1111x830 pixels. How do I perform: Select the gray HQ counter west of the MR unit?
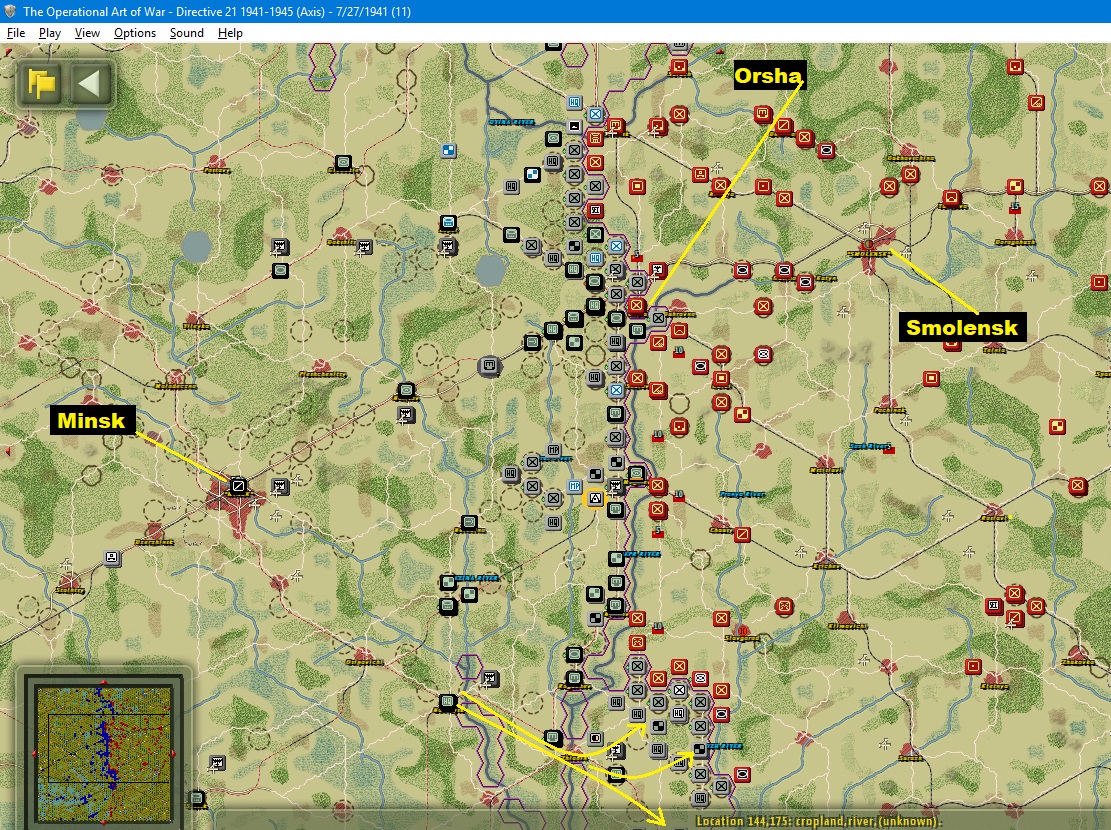point(511,473)
